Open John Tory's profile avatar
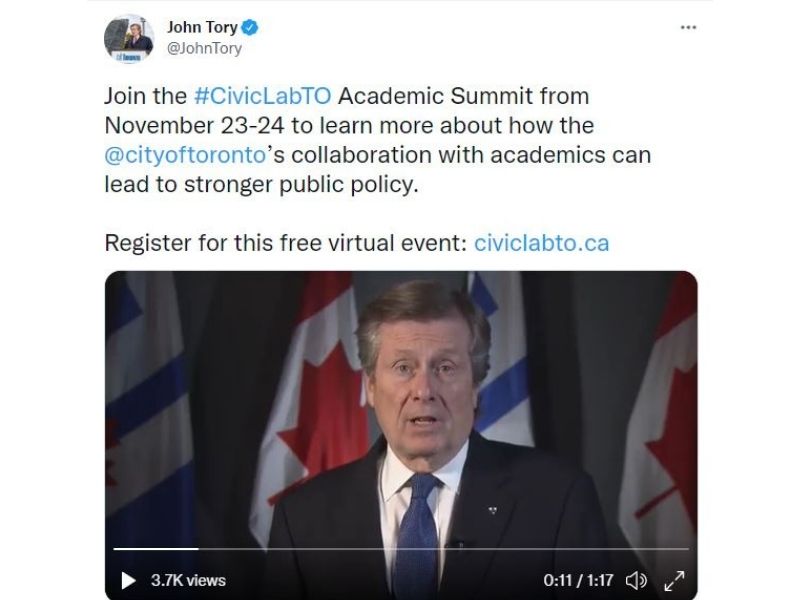 coord(129,39)
